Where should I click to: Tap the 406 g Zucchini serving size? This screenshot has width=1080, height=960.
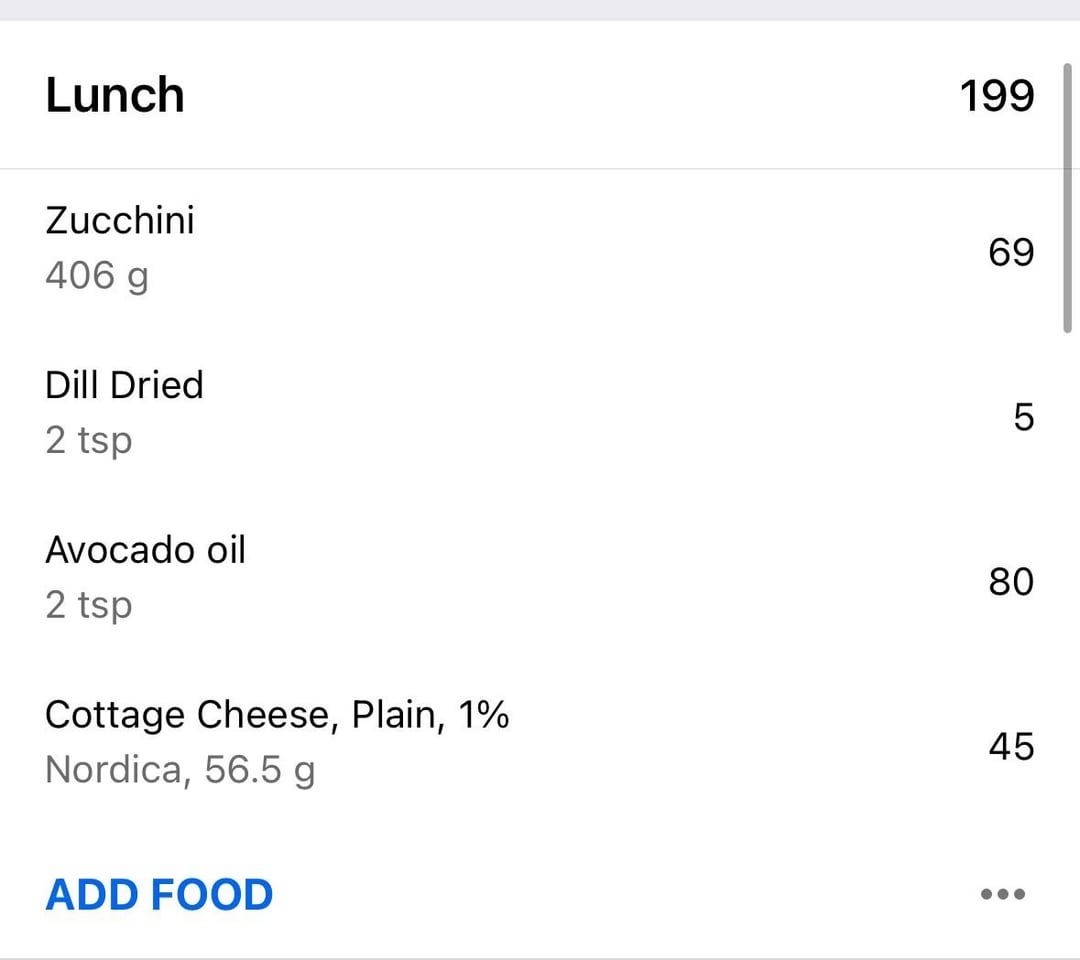pos(96,275)
